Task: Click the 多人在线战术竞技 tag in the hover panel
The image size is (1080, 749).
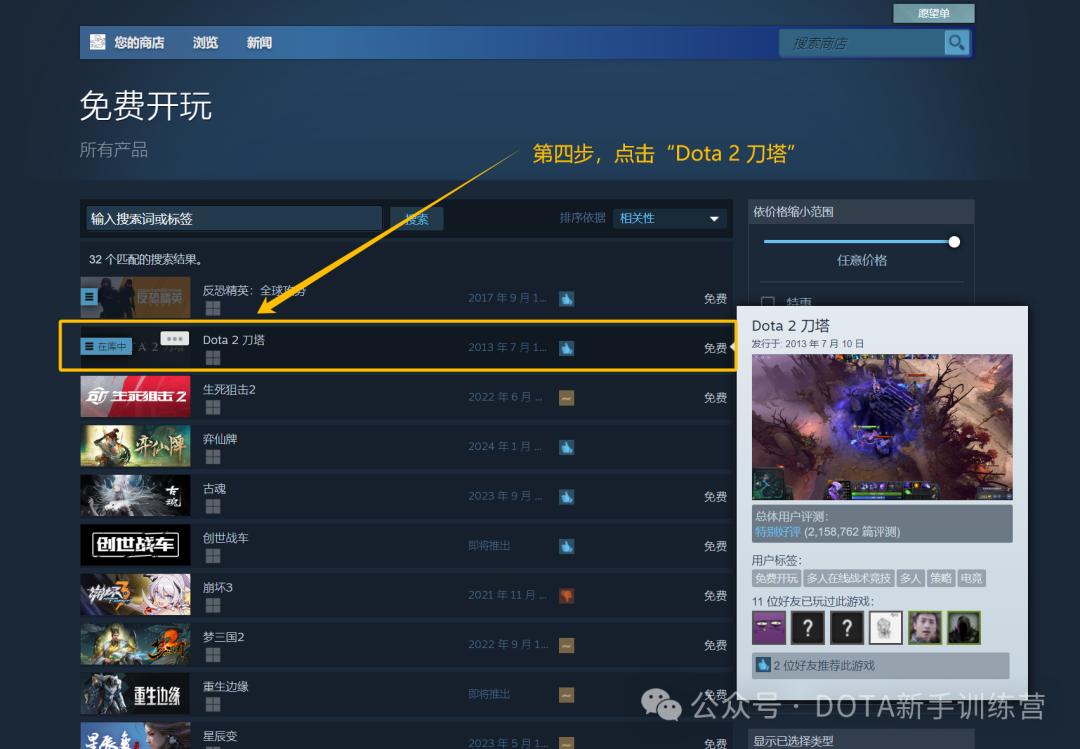Action: 847,578
